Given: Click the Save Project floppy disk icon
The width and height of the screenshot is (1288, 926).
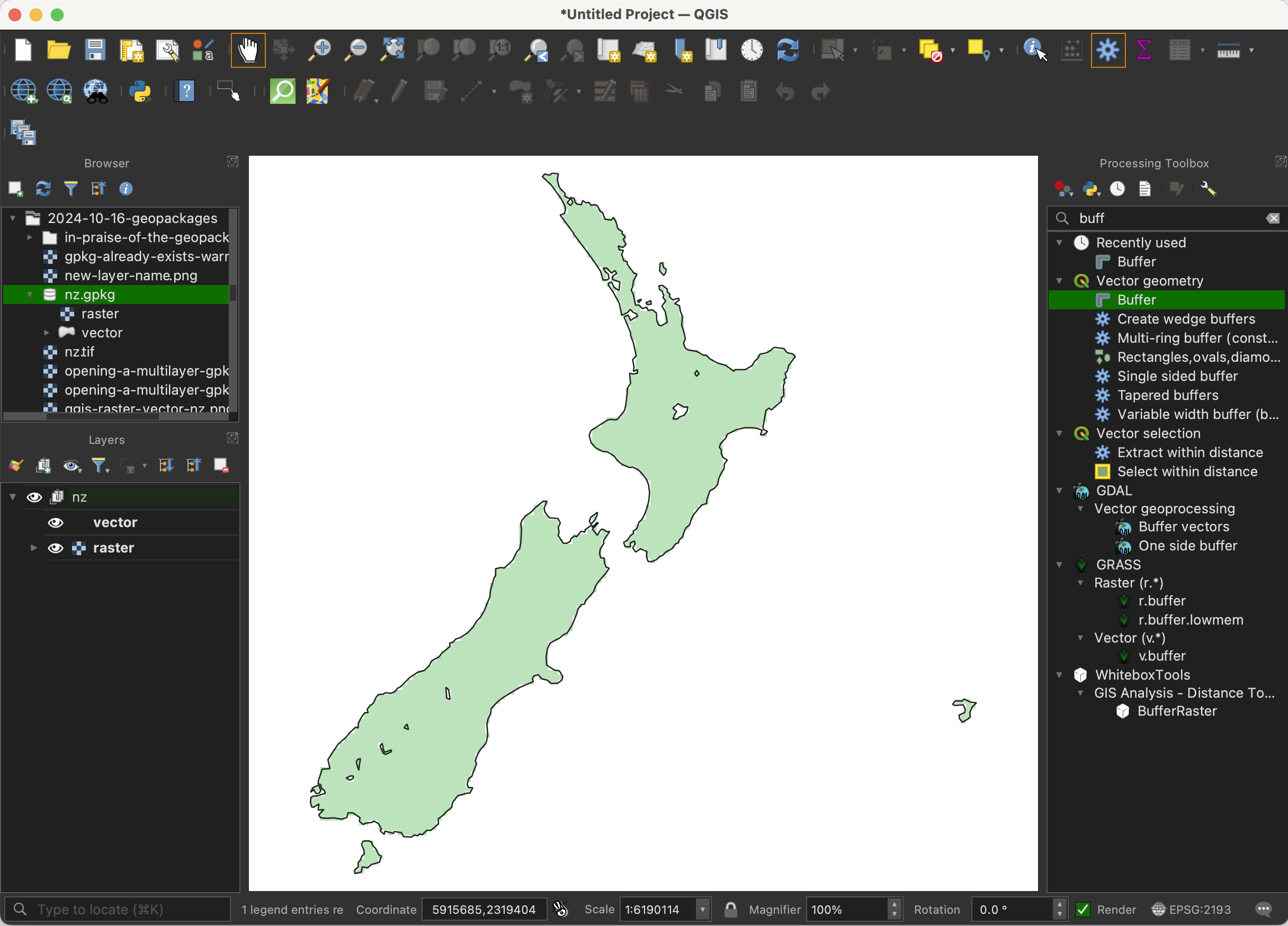Looking at the screenshot, I should click(x=95, y=50).
